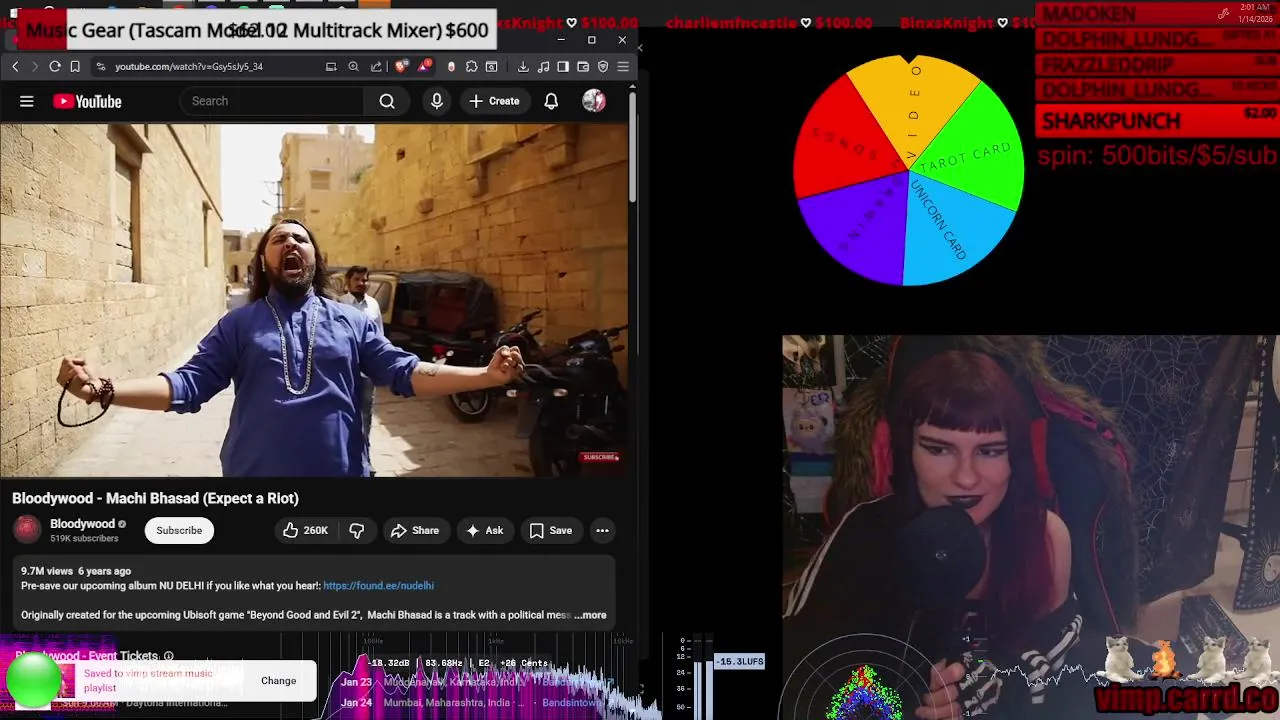Open the media control music note icon

[x=543, y=66]
